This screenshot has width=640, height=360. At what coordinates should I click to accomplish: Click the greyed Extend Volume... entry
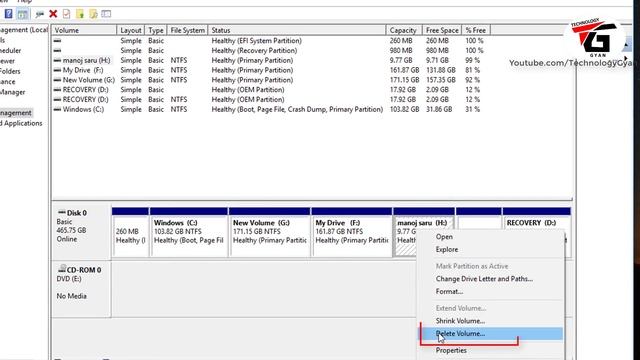tap(461, 308)
